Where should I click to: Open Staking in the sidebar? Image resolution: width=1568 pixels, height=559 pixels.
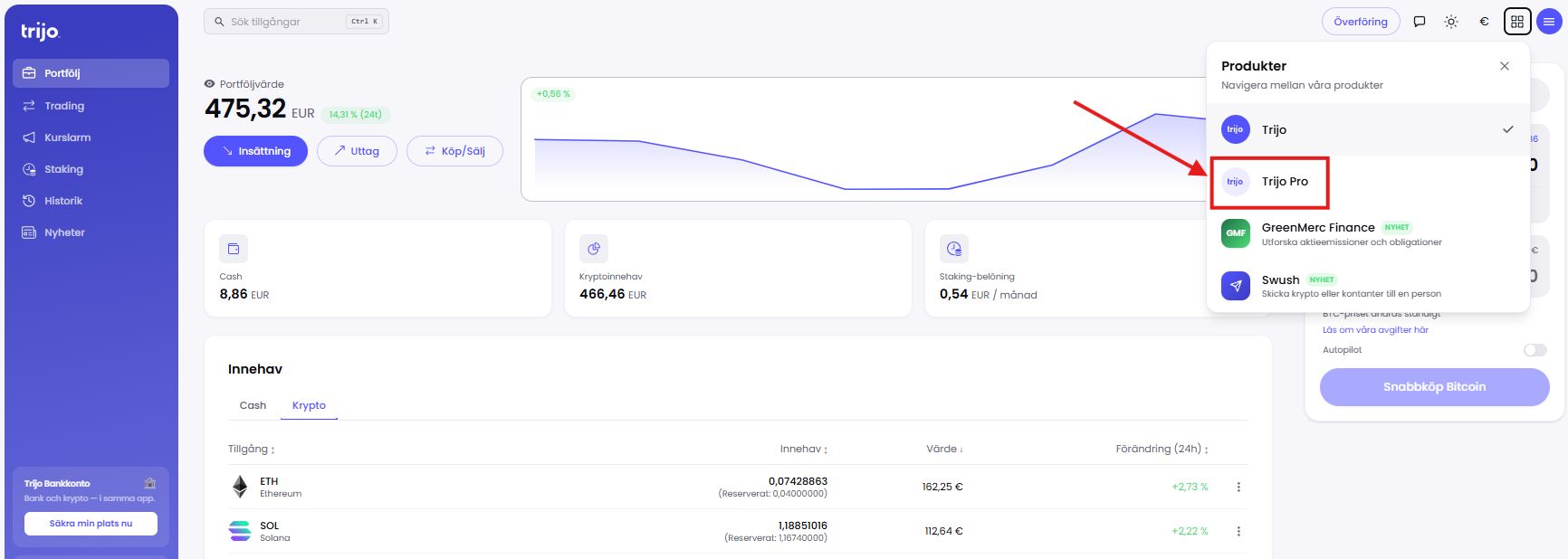coord(91,169)
